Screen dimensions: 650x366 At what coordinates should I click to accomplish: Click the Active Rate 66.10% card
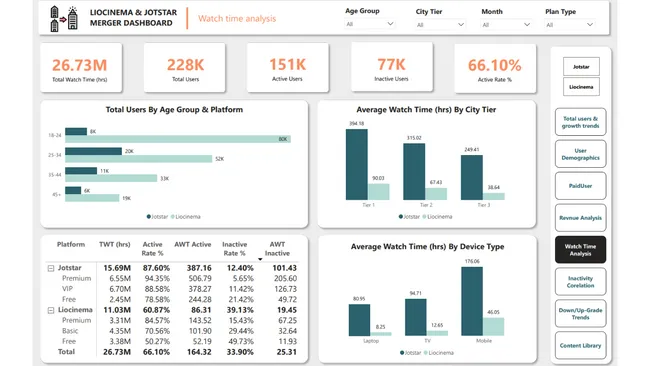495,68
